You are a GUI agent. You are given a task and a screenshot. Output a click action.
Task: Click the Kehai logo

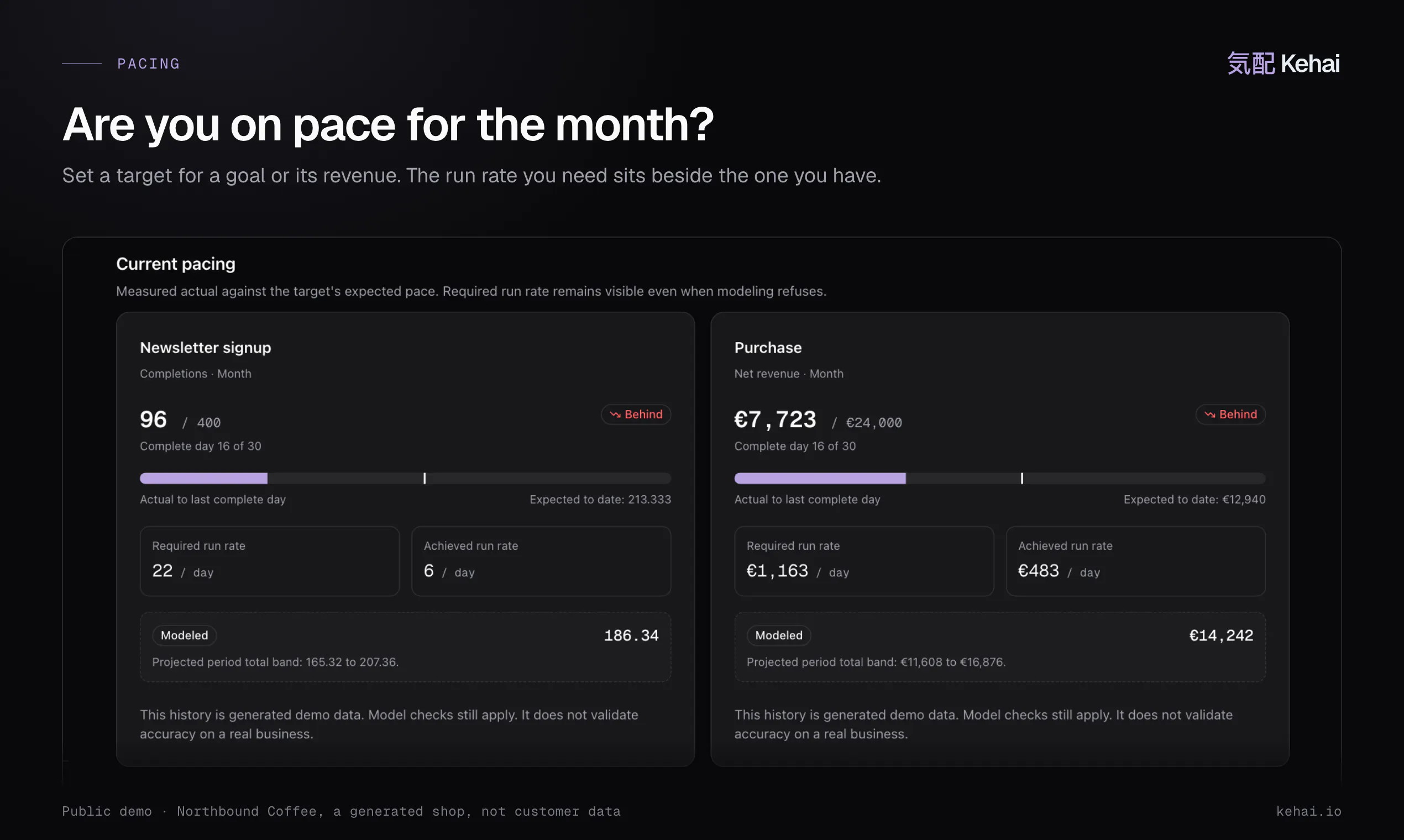click(x=1283, y=64)
